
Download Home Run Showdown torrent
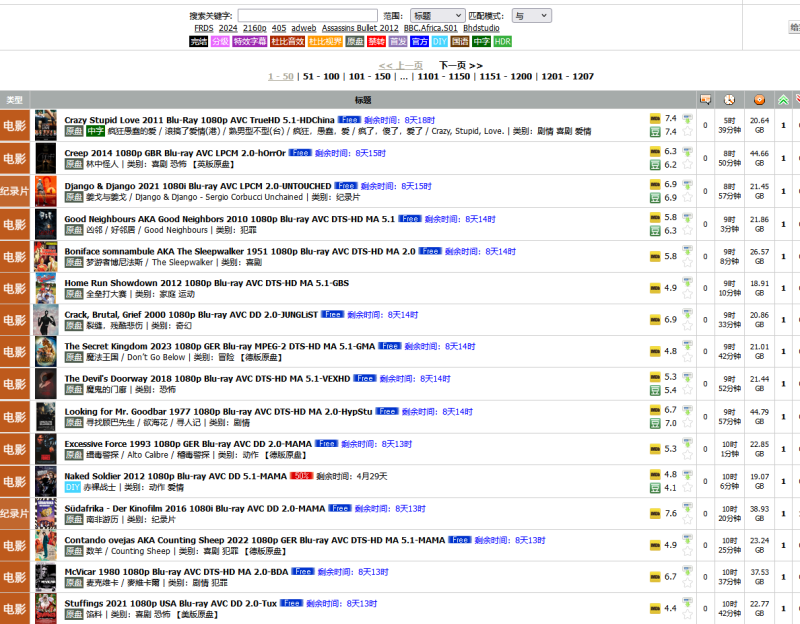pyautogui.click(x=688, y=282)
